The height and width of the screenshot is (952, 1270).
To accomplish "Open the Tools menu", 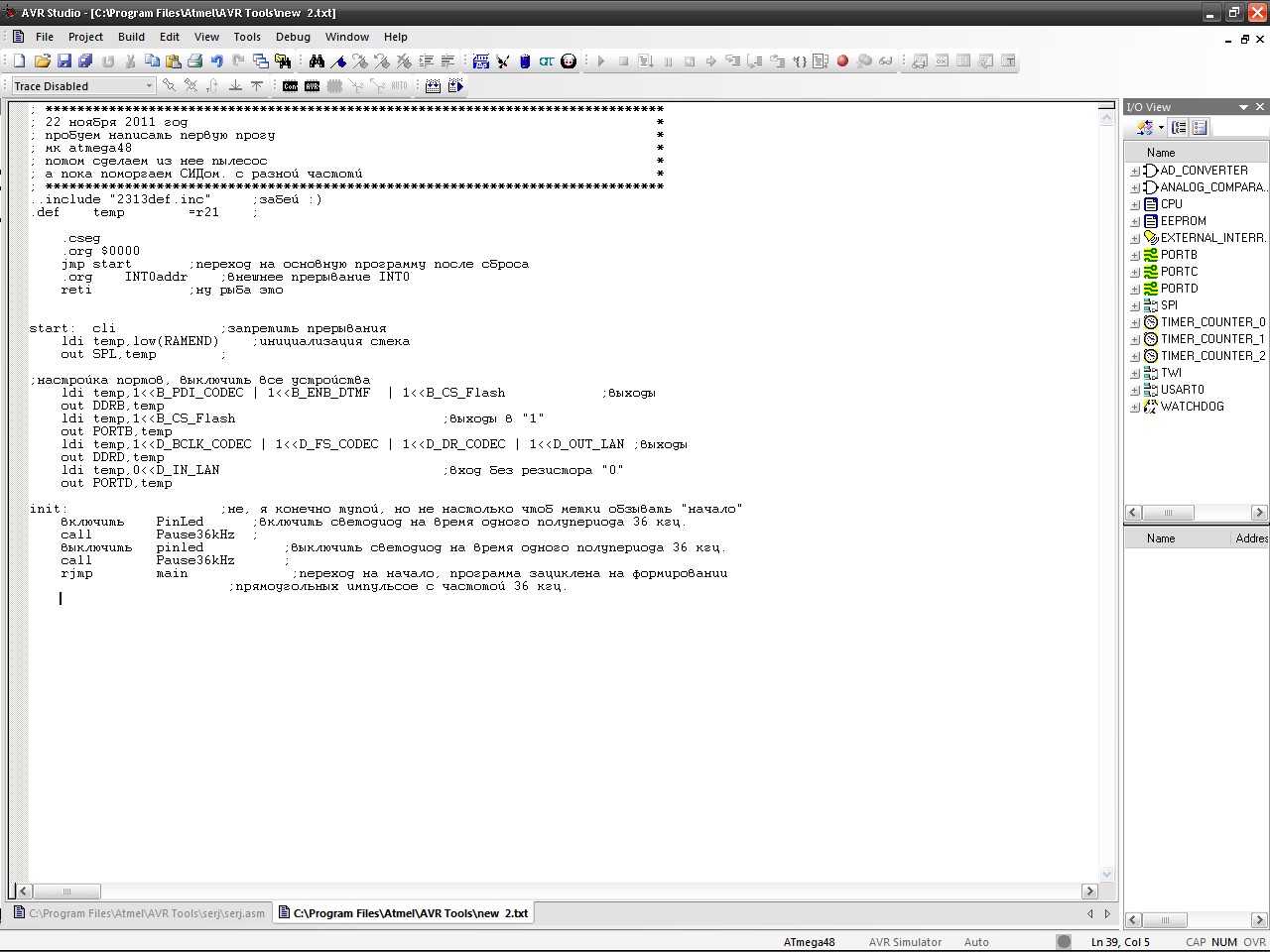I will [x=247, y=37].
